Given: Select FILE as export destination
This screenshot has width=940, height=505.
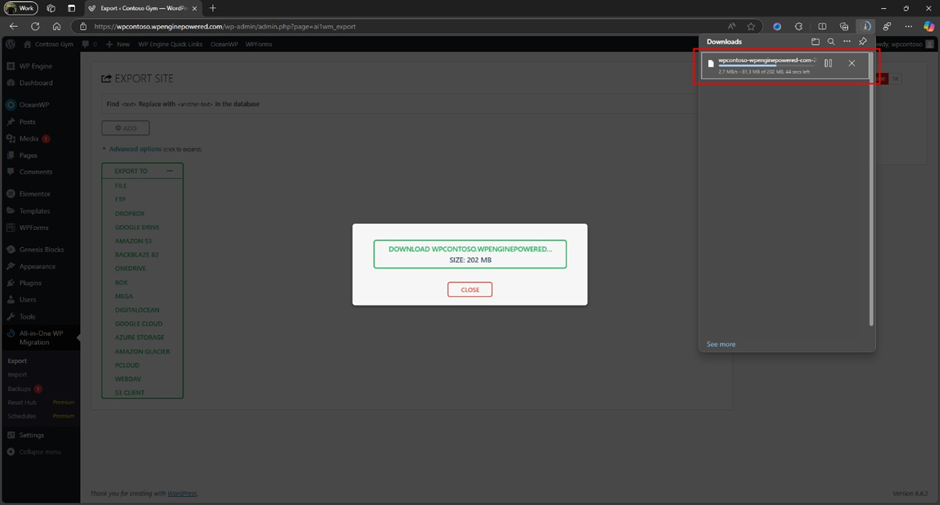Looking at the screenshot, I should pos(120,186).
